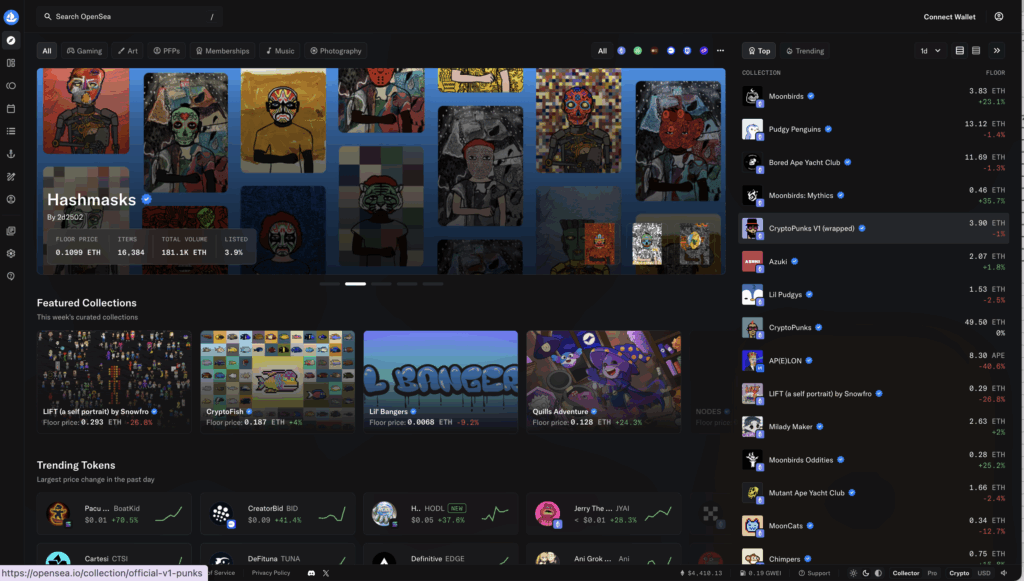Screen dimensions: 1024x581
Task: Click the anchor icon in left sidebar
Action: point(11,153)
